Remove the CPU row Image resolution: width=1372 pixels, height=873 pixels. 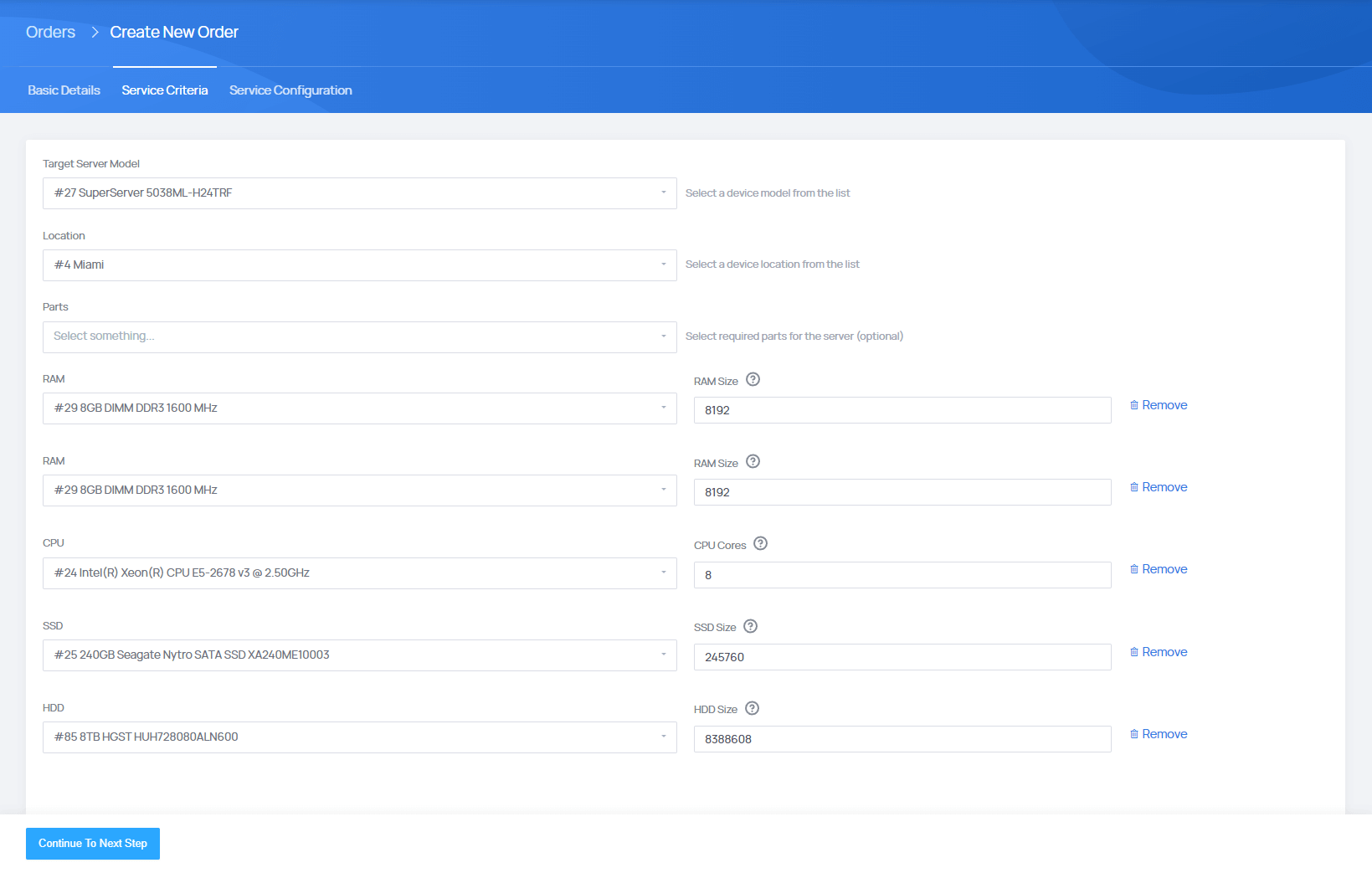(x=1159, y=569)
